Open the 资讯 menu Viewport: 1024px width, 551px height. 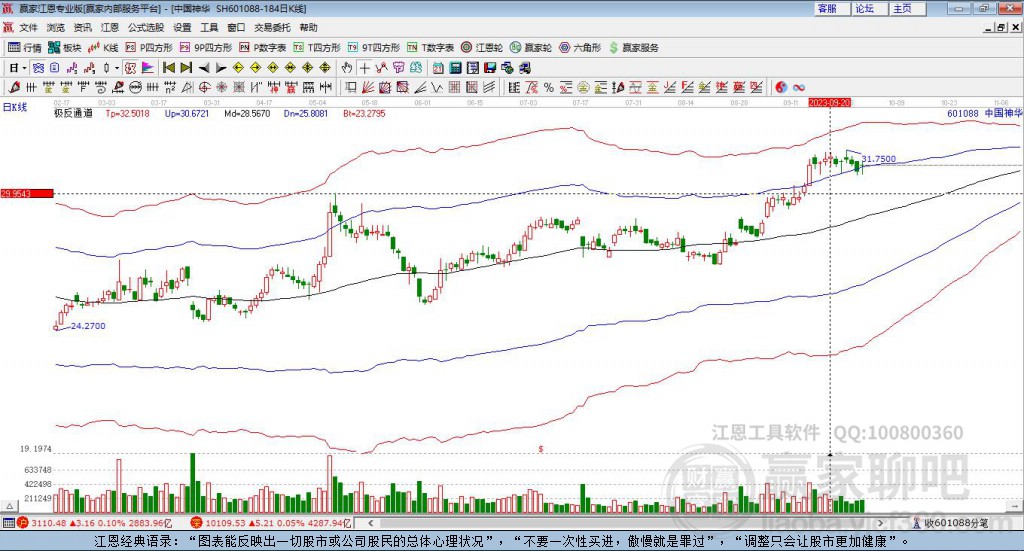(x=82, y=27)
